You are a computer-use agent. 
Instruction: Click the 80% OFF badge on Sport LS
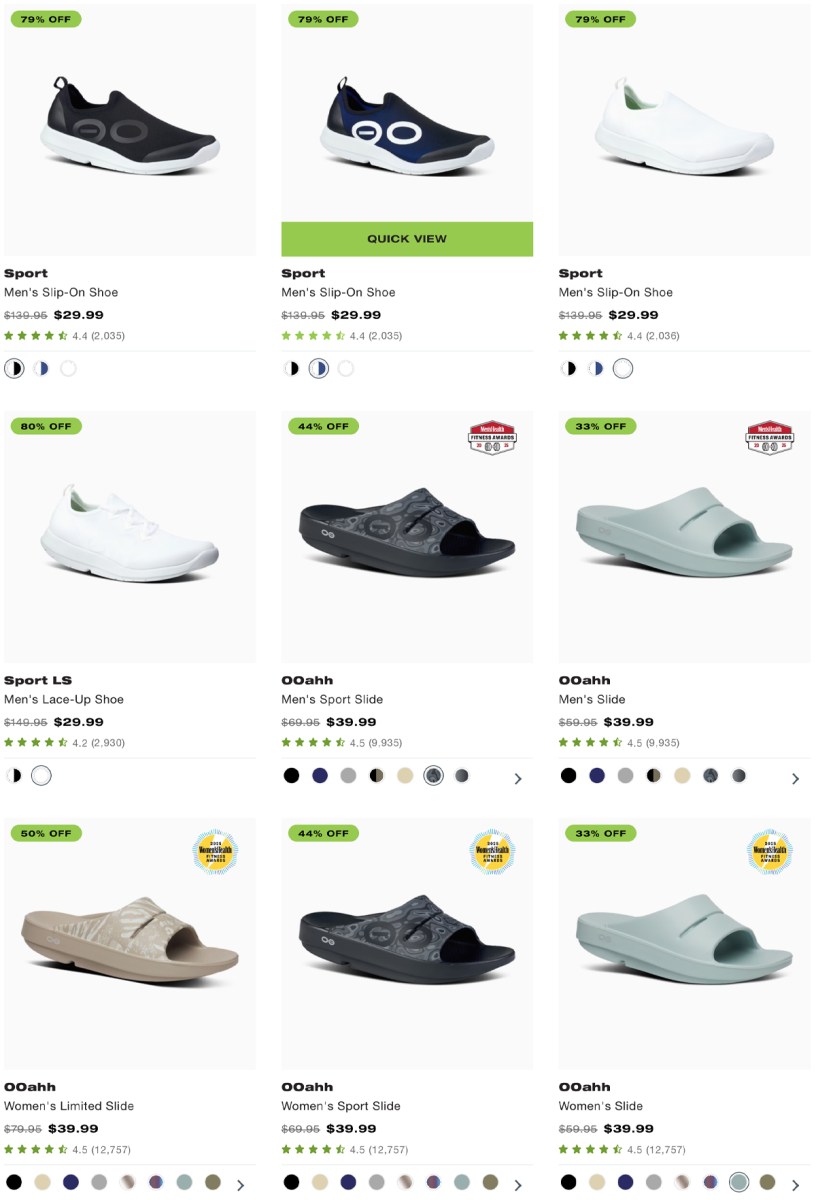(x=46, y=426)
